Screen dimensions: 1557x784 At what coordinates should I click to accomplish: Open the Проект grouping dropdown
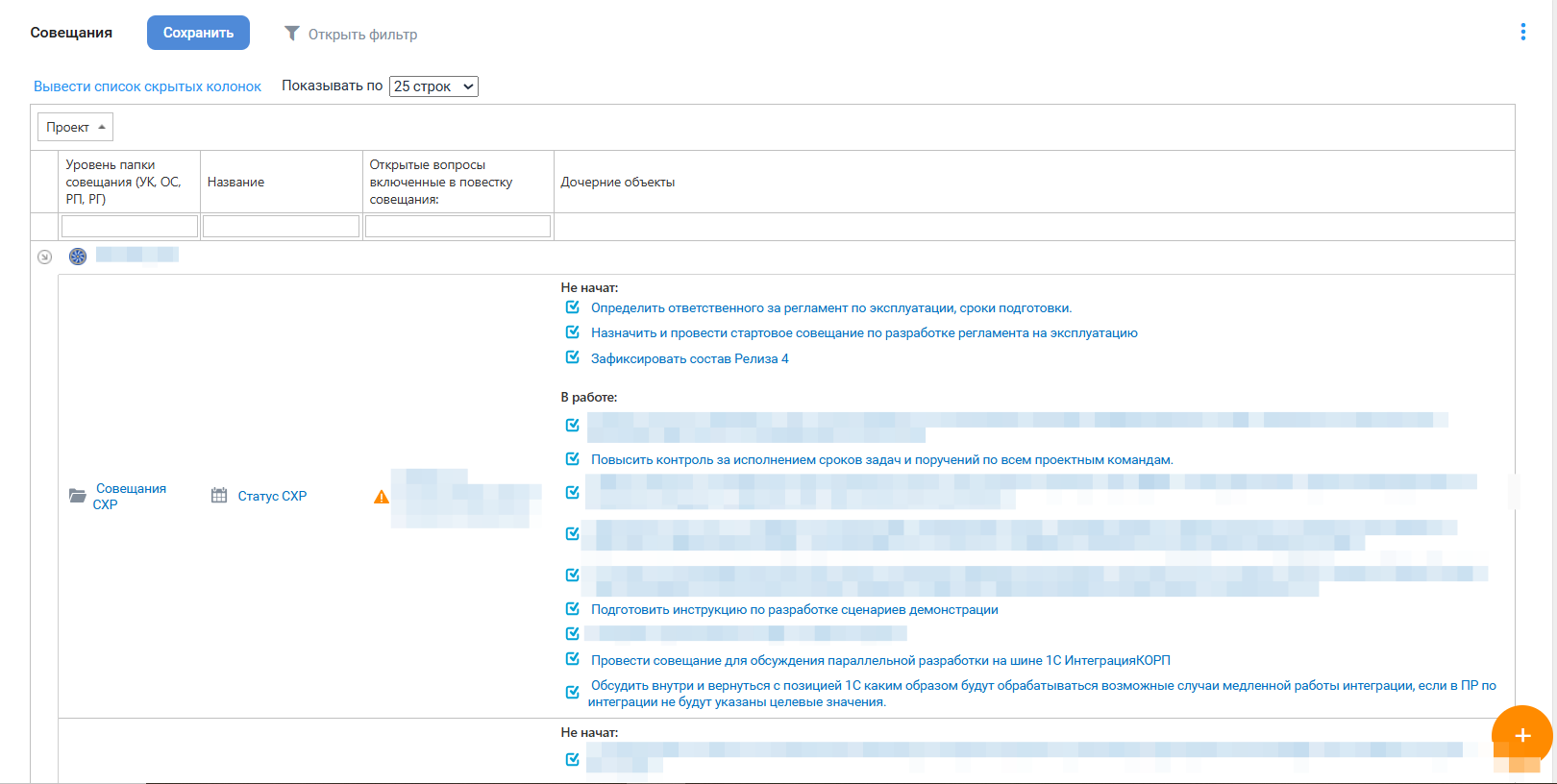[75, 127]
